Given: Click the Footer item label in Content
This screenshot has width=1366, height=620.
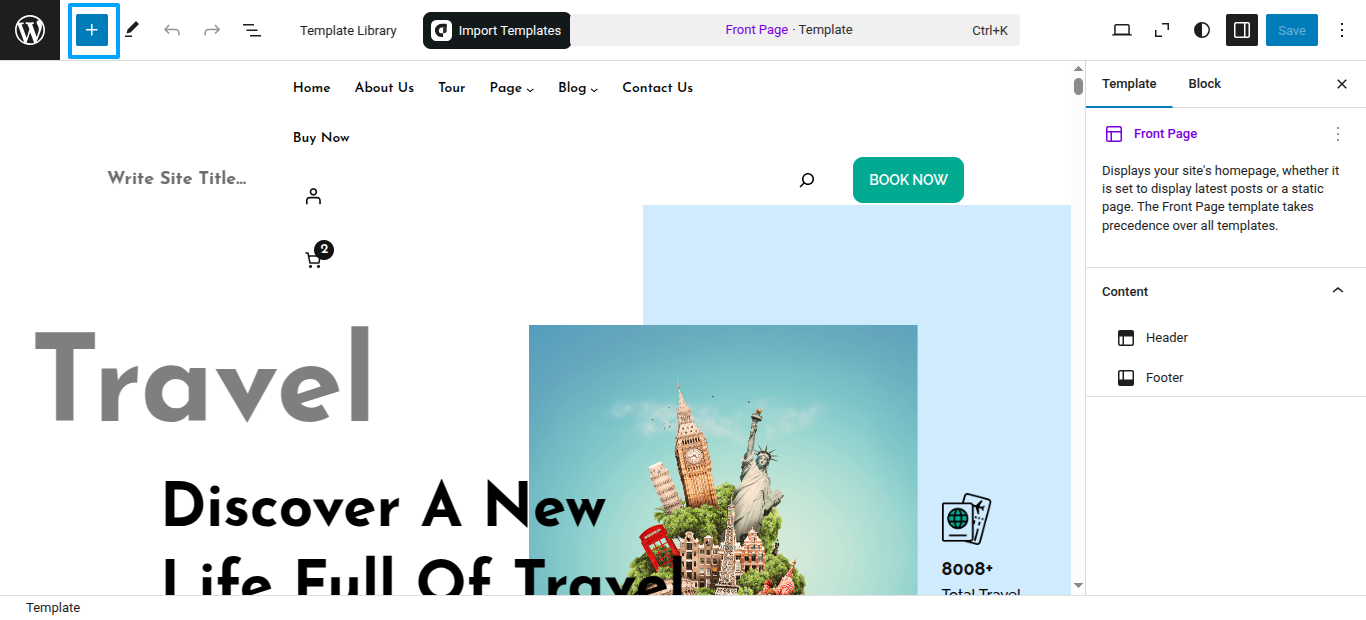Looking at the screenshot, I should pyautogui.click(x=1165, y=378).
